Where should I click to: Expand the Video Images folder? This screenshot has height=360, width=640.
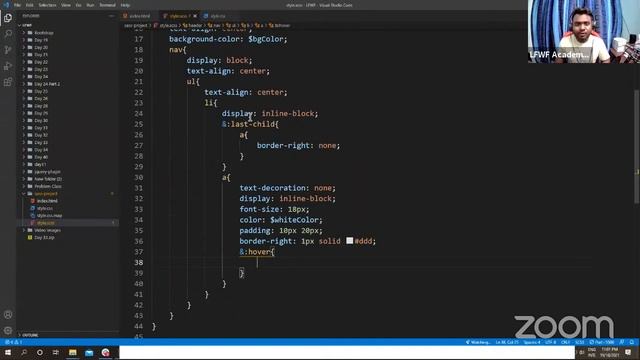pos(47,230)
